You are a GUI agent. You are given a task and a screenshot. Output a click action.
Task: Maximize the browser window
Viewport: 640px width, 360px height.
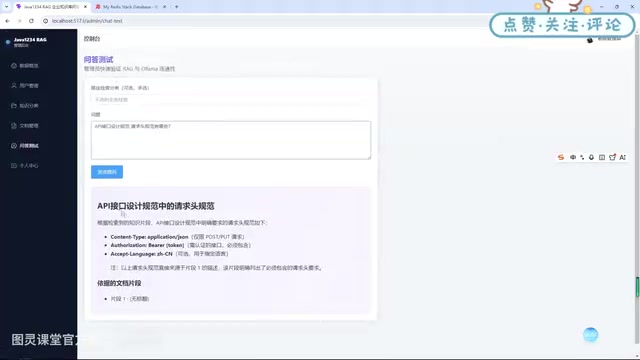tap(617, 7)
